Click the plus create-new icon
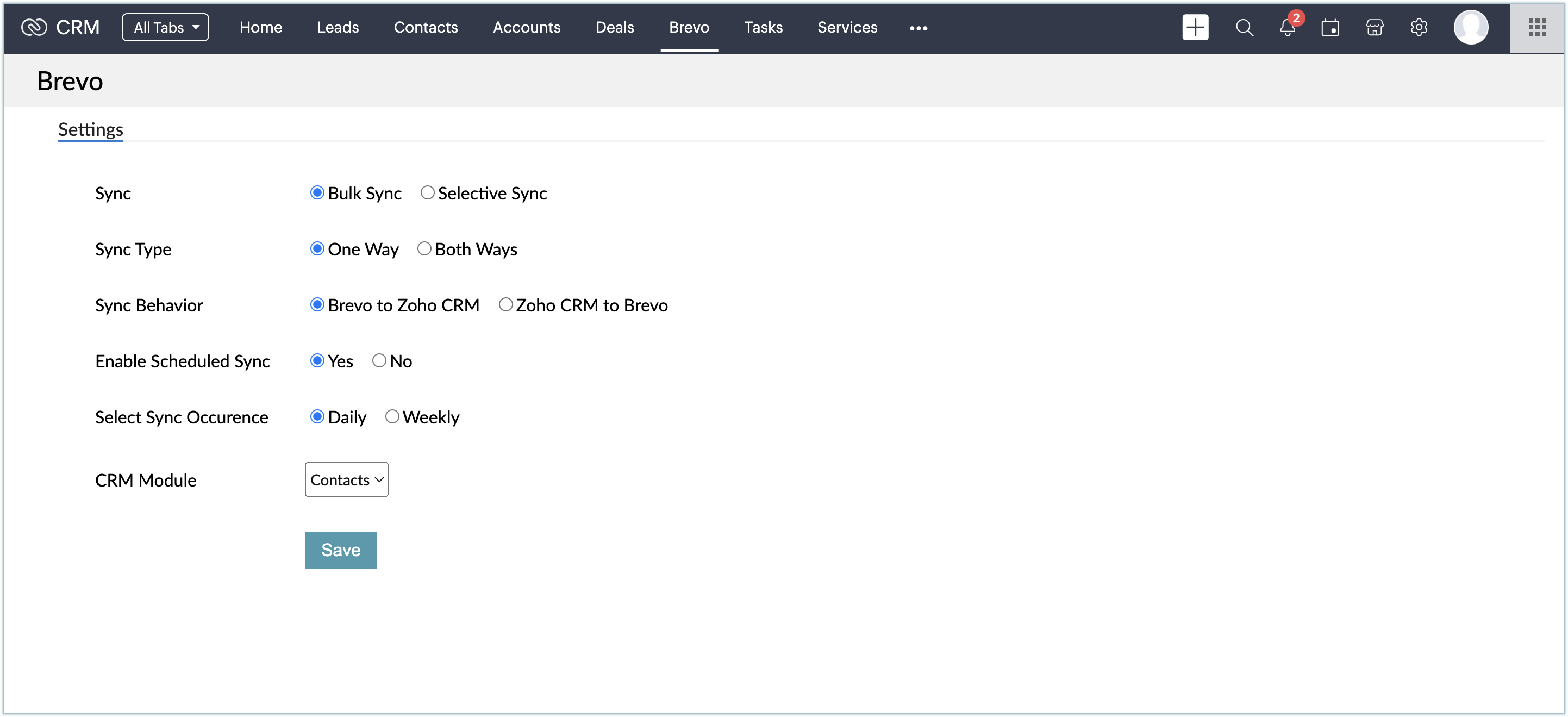This screenshot has height=717, width=1568. pos(1195,27)
